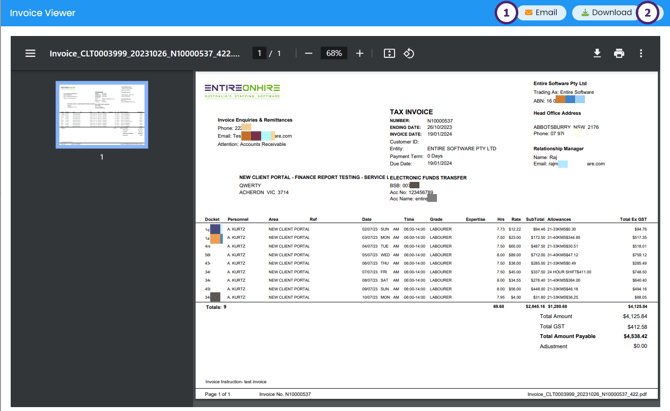Click the Email button in the header
The width and height of the screenshot is (670, 411).
(x=541, y=12)
